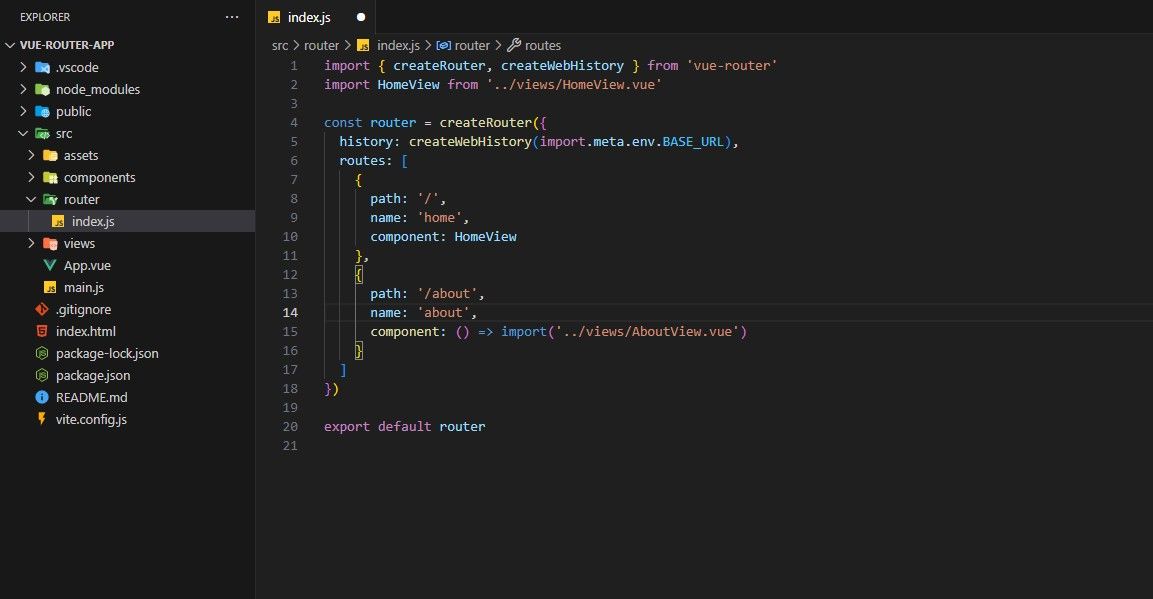
Task: Click 'router' in the breadcrumb path
Action: 321,45
